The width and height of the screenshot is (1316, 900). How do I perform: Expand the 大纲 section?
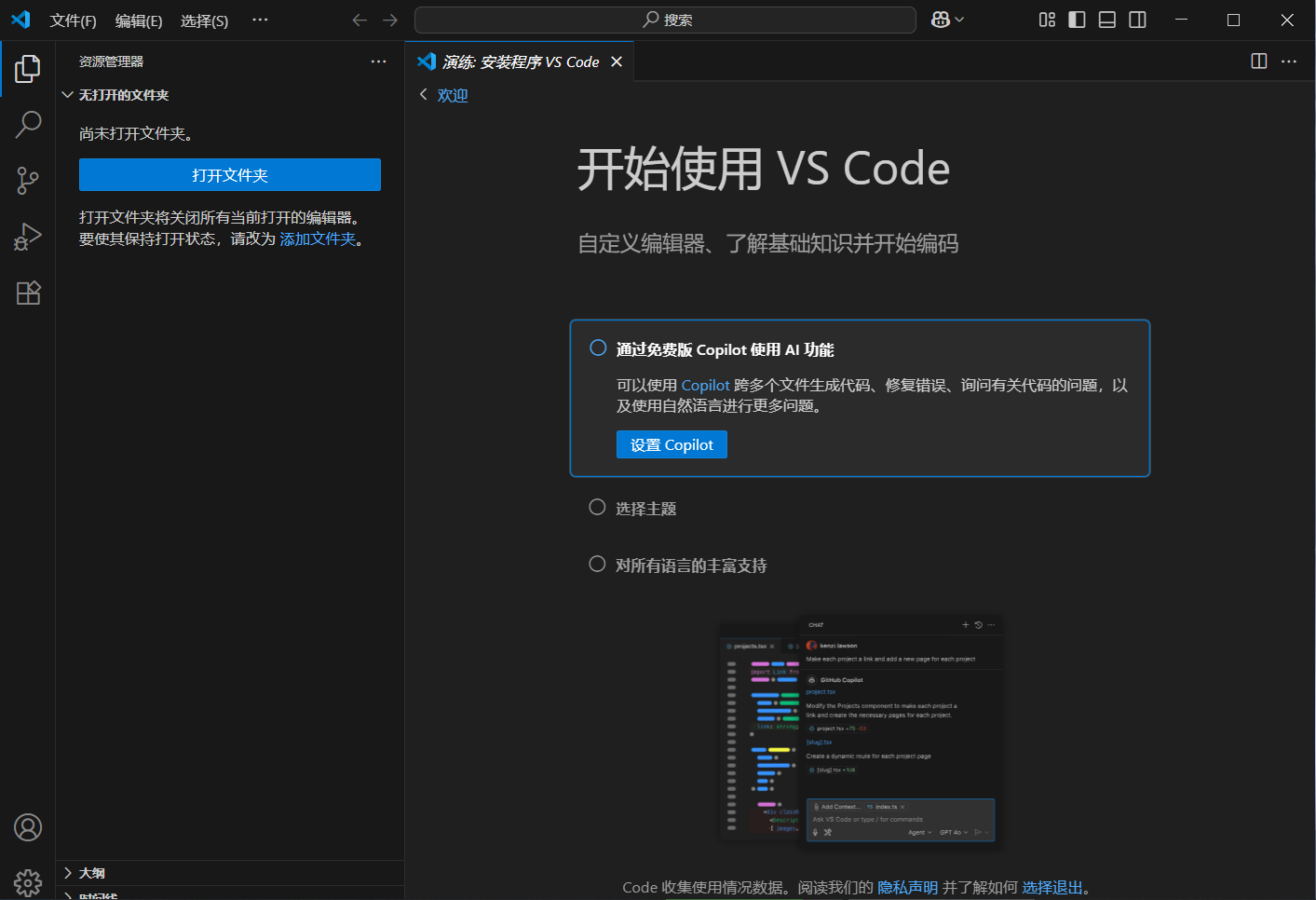(91, 873)
